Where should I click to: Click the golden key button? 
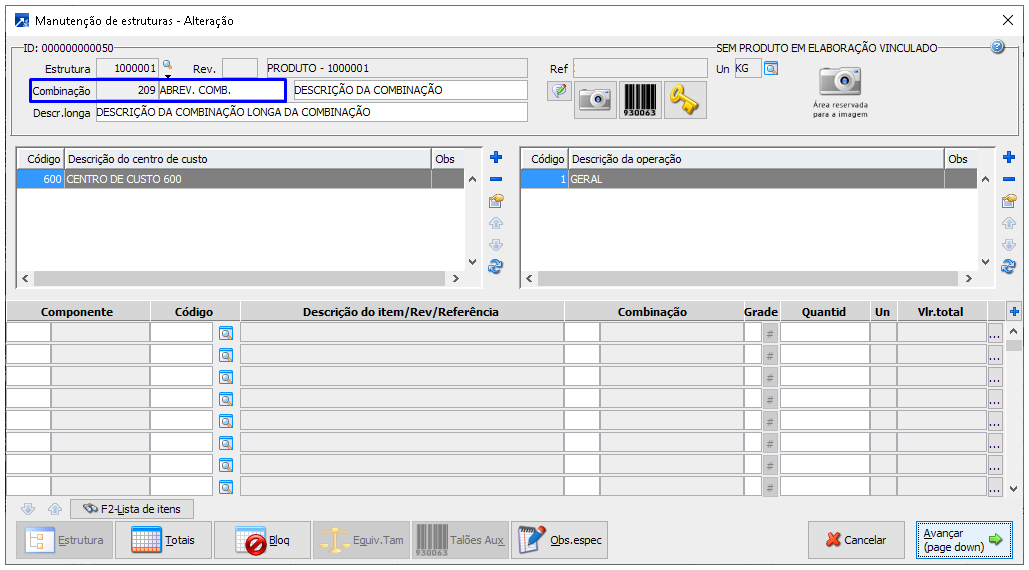click(684, 100)
